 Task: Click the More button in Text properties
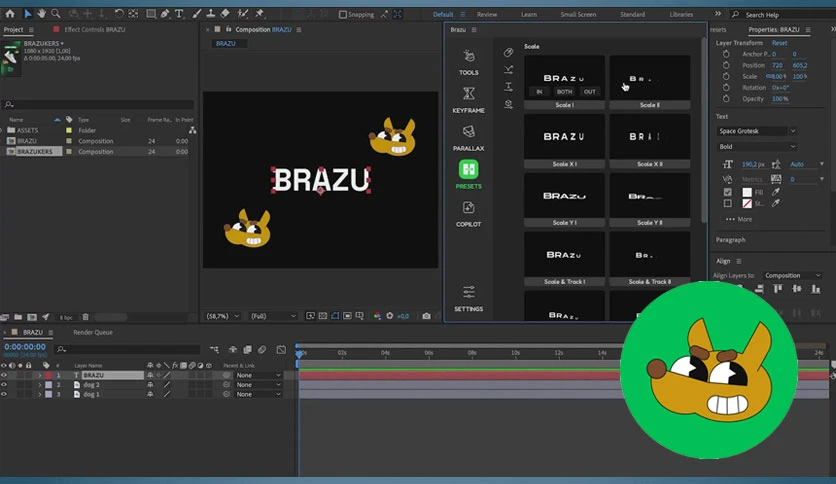(x=738, y=219)
